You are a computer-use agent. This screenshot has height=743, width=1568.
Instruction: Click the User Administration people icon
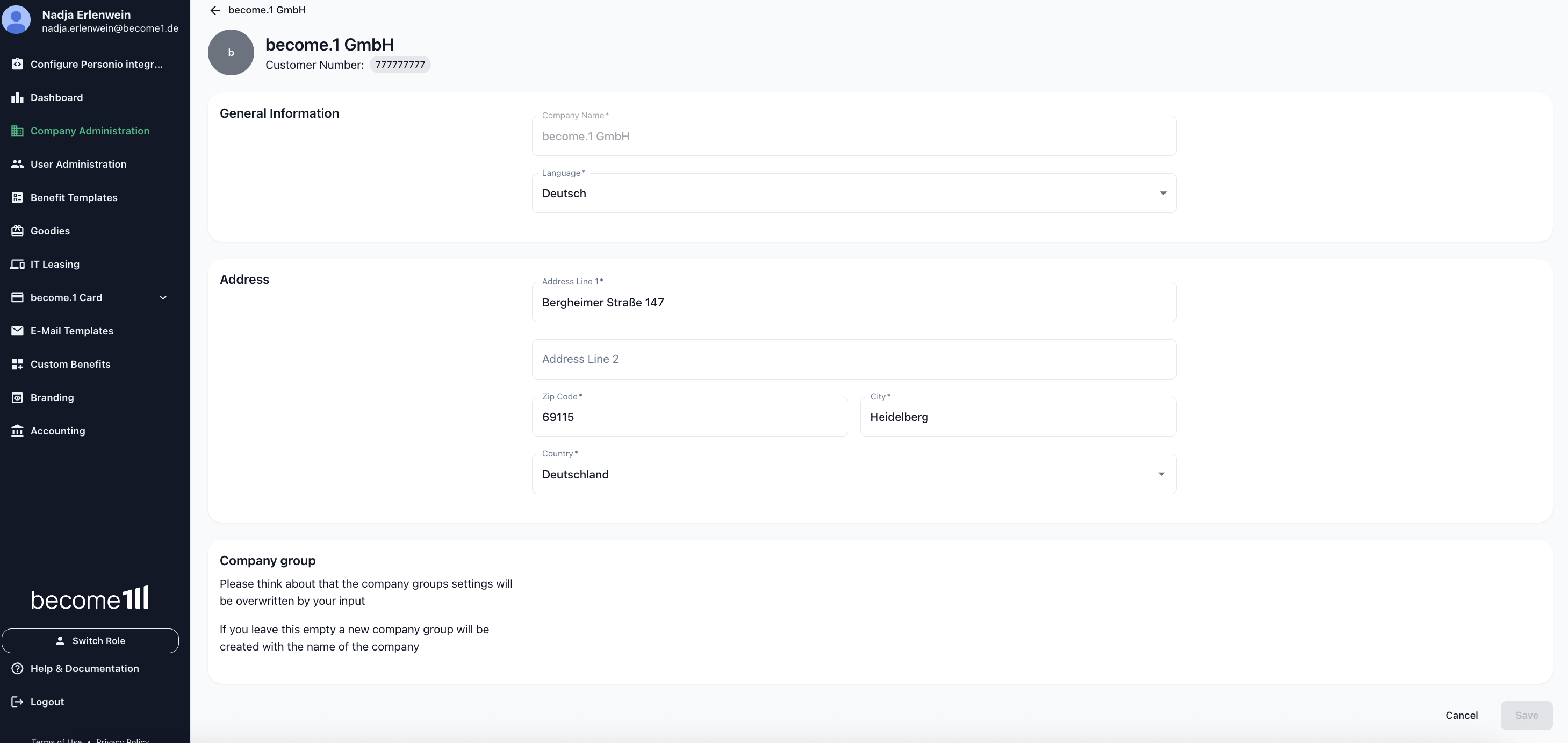point(17,165)
